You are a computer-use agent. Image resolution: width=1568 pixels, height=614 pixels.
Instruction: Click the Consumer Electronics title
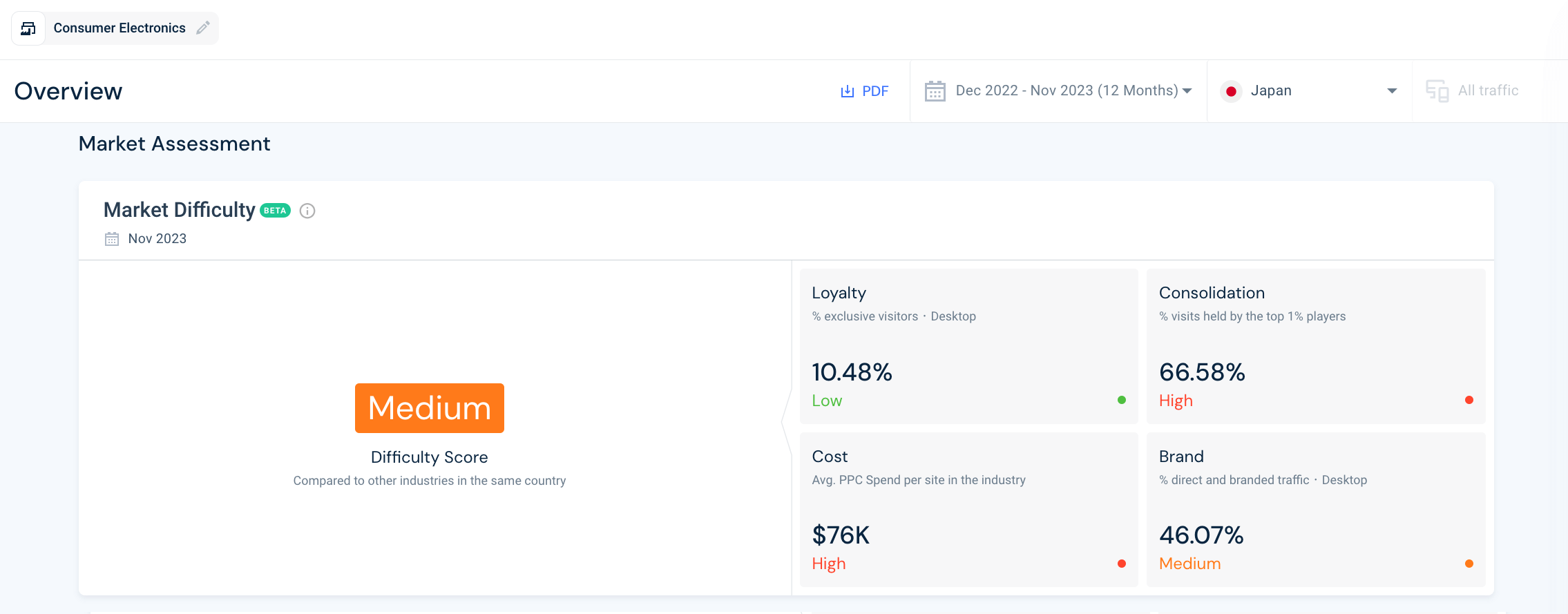(x=119, y=28)
